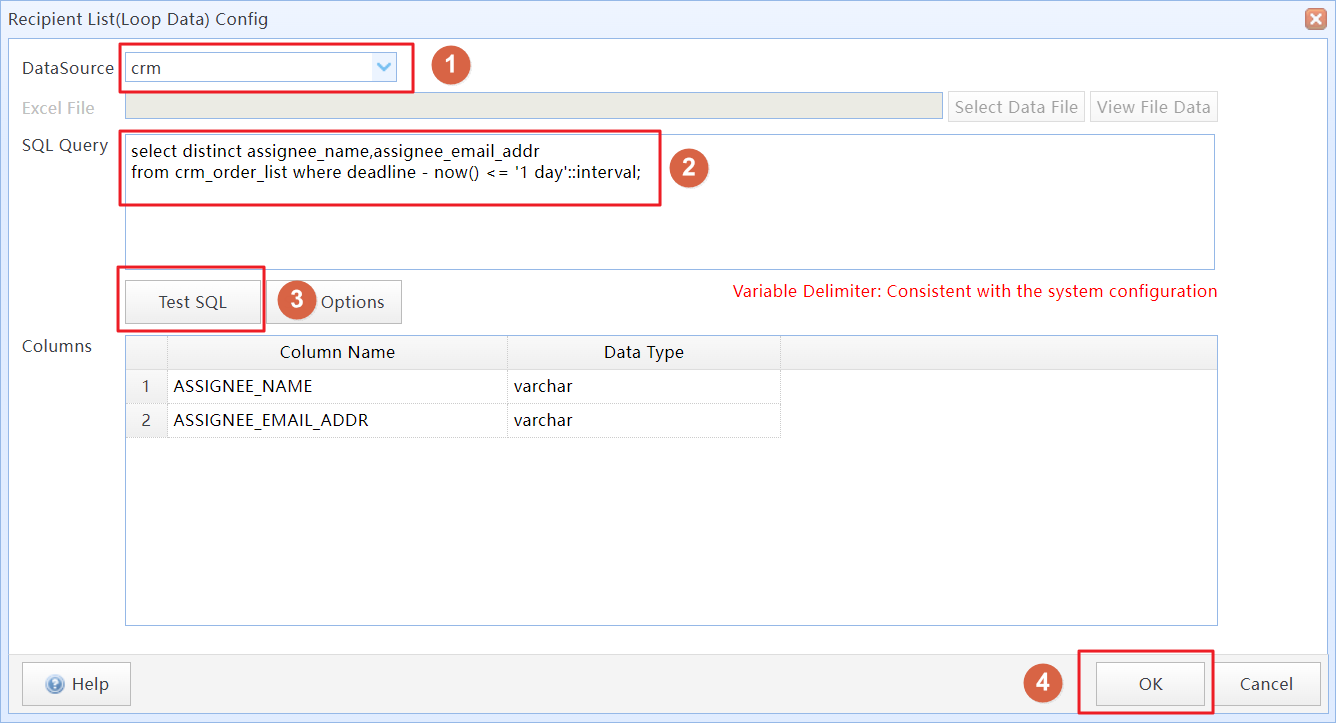The height and width of the screenshot is (723, 1336).
Task: Click the varchar type in ASSIGNEE_EMAIL_ADDR row
Action: [x=644, y=420]
